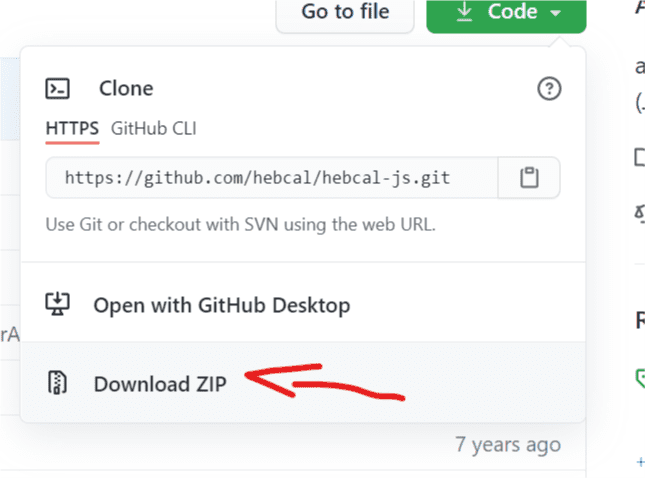Viewport: 645px width, 478px height.
Task: Click the Clone terminal icon
Action: [x=58, y=88]
